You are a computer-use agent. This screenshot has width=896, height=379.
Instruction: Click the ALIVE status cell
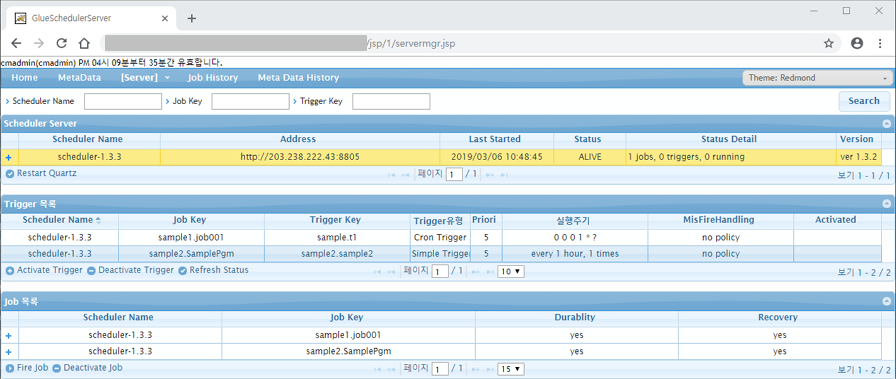tap(590, 157)
